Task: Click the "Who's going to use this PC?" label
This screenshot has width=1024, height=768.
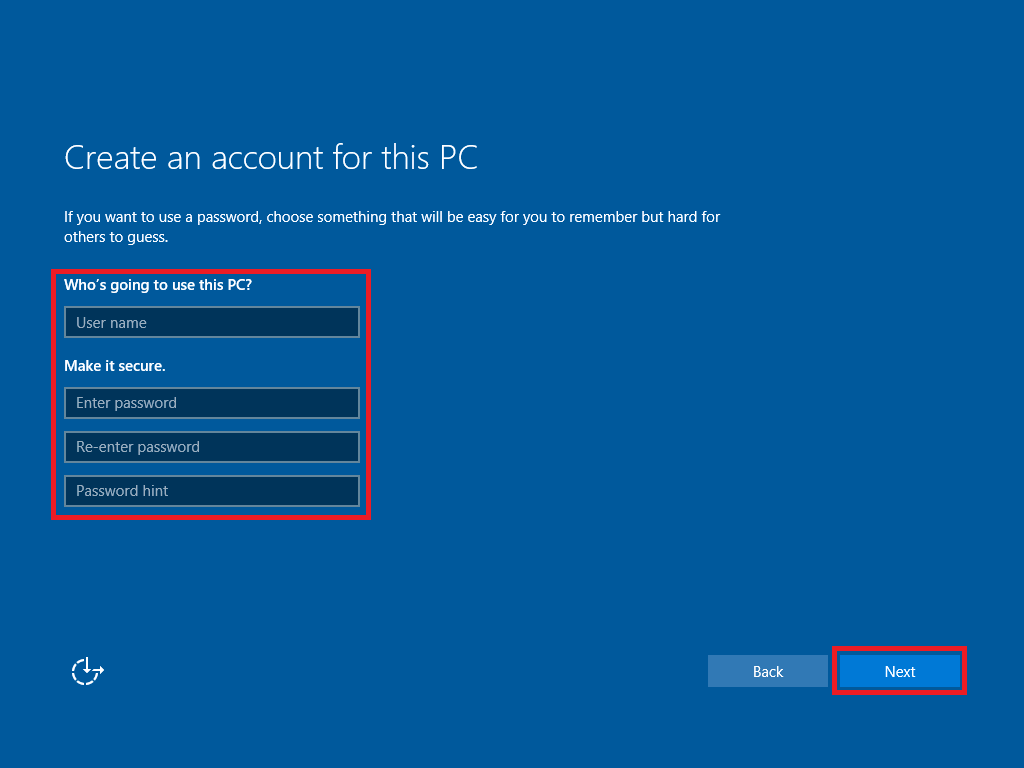Action: coord(157,285)
